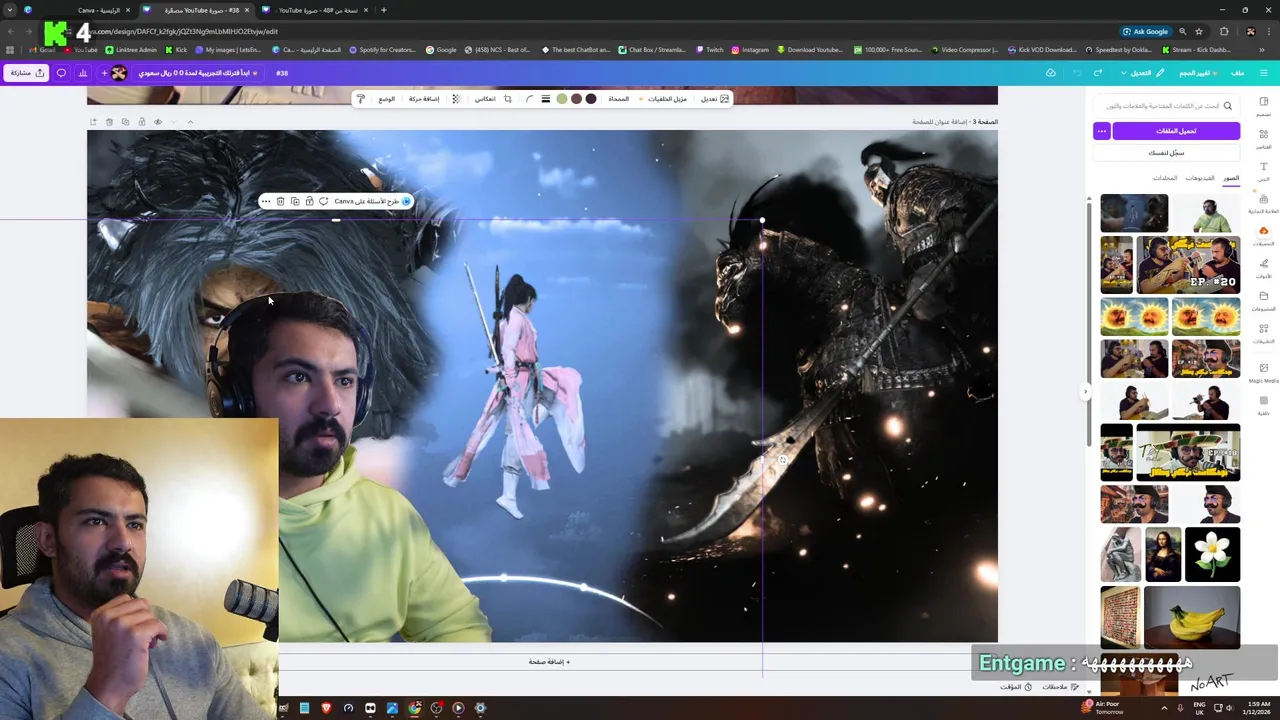Delete element via floating toolbar trash icon
This screenshot has width=1280, height=720.
pos(280,201)
